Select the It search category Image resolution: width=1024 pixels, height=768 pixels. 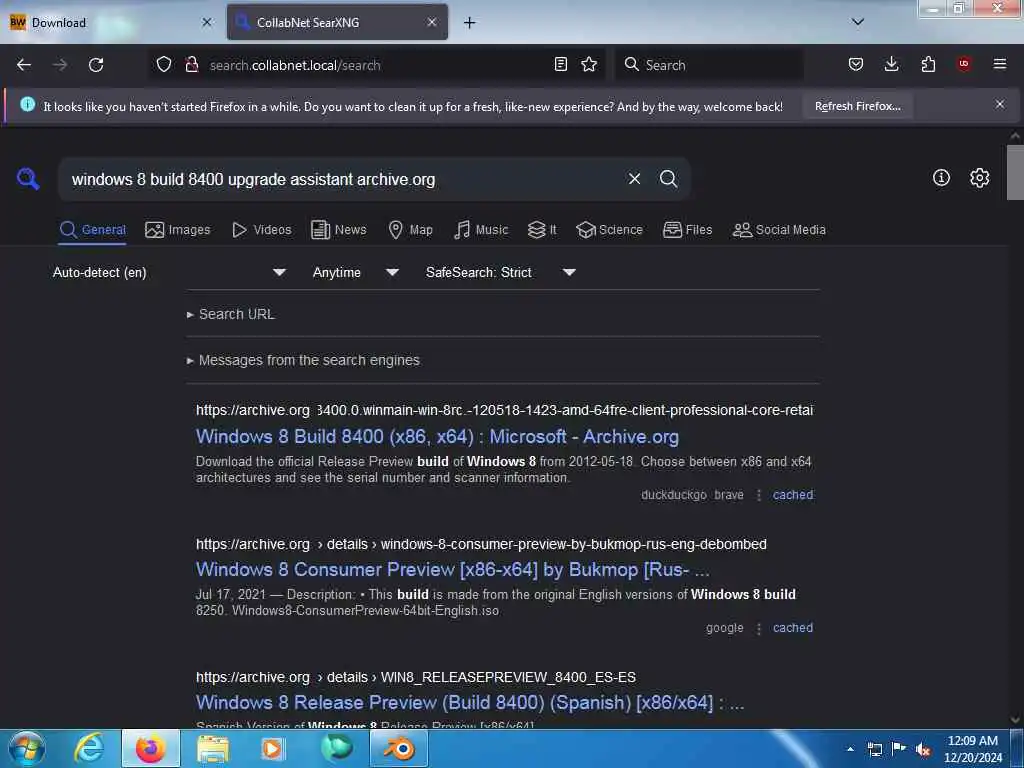click(x=542, y=230)
